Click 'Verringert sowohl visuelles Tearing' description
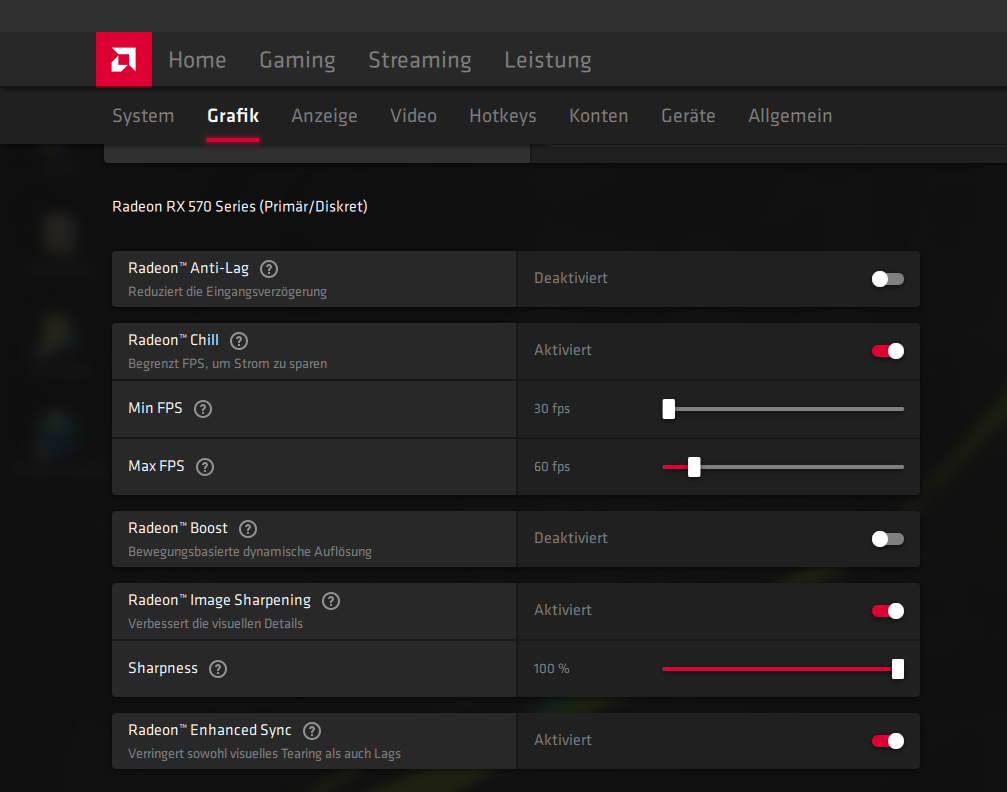 264,754
